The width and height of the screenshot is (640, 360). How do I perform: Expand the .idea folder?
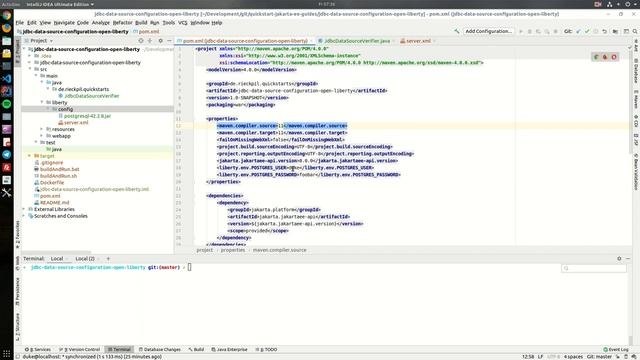tap(30, 56)
